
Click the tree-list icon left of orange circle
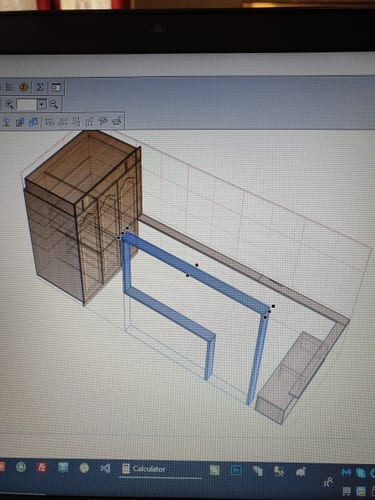[9, 87]
